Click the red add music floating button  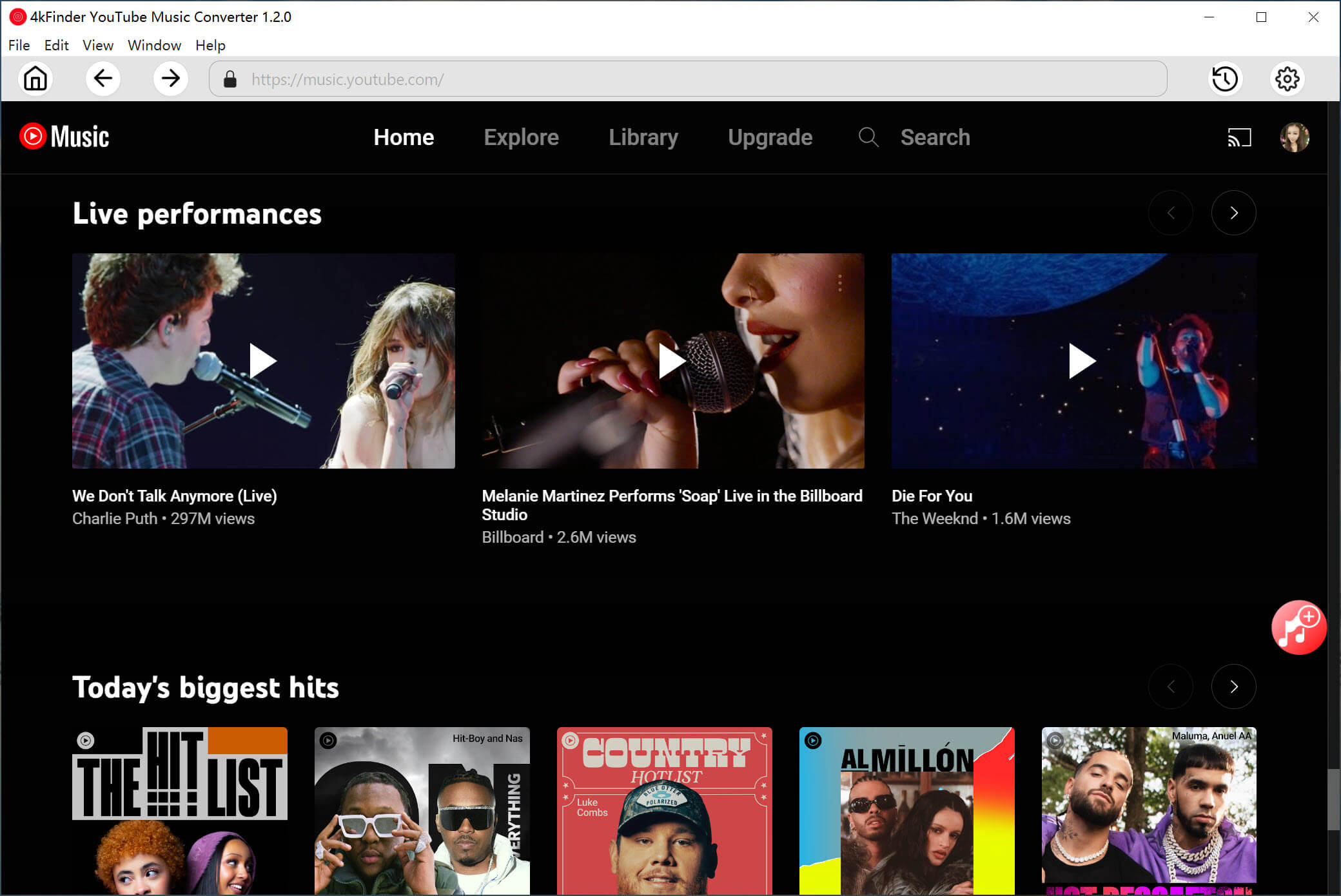[1298, 628]
